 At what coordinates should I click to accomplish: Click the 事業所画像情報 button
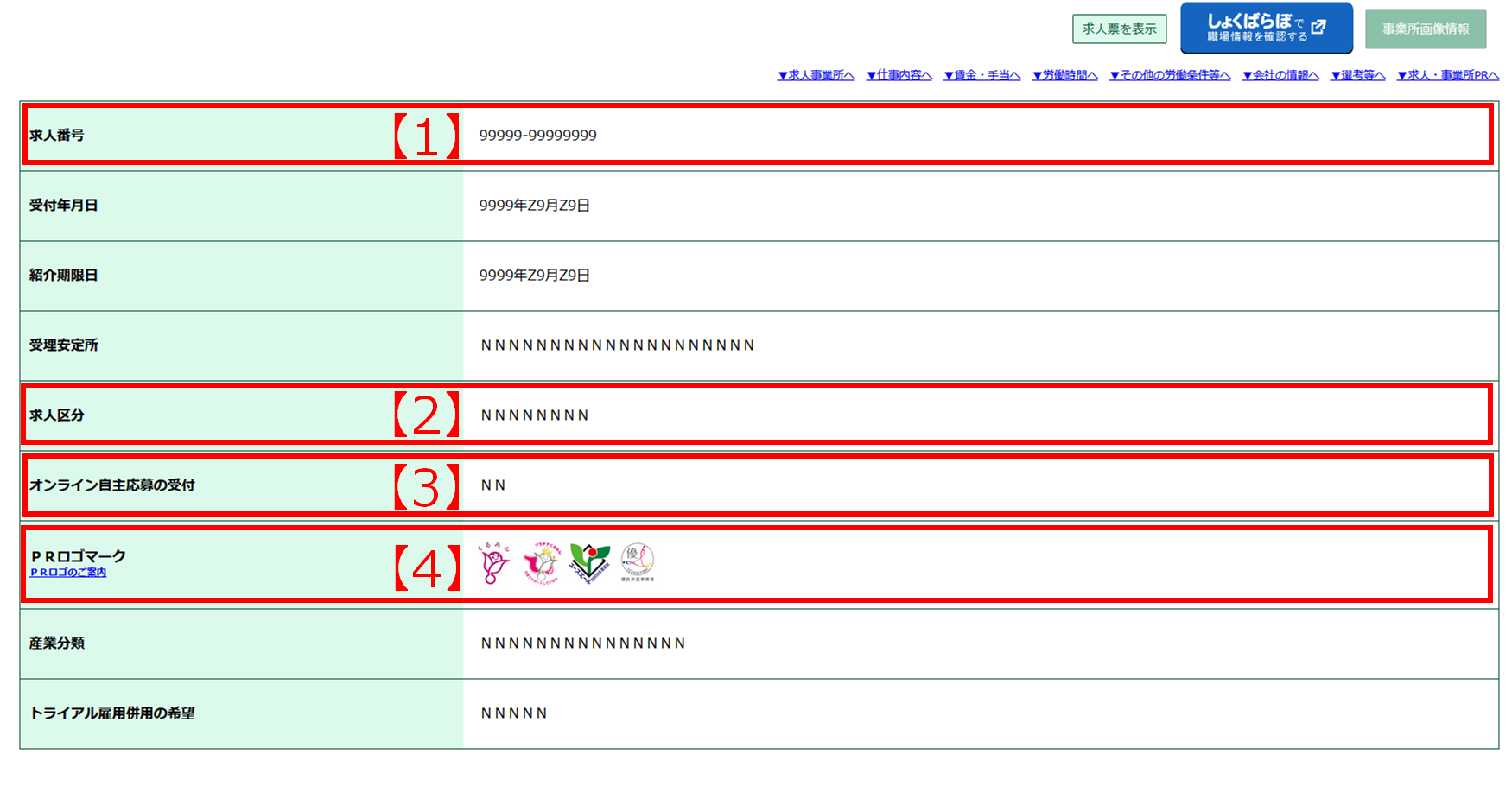click(1426, 29)
